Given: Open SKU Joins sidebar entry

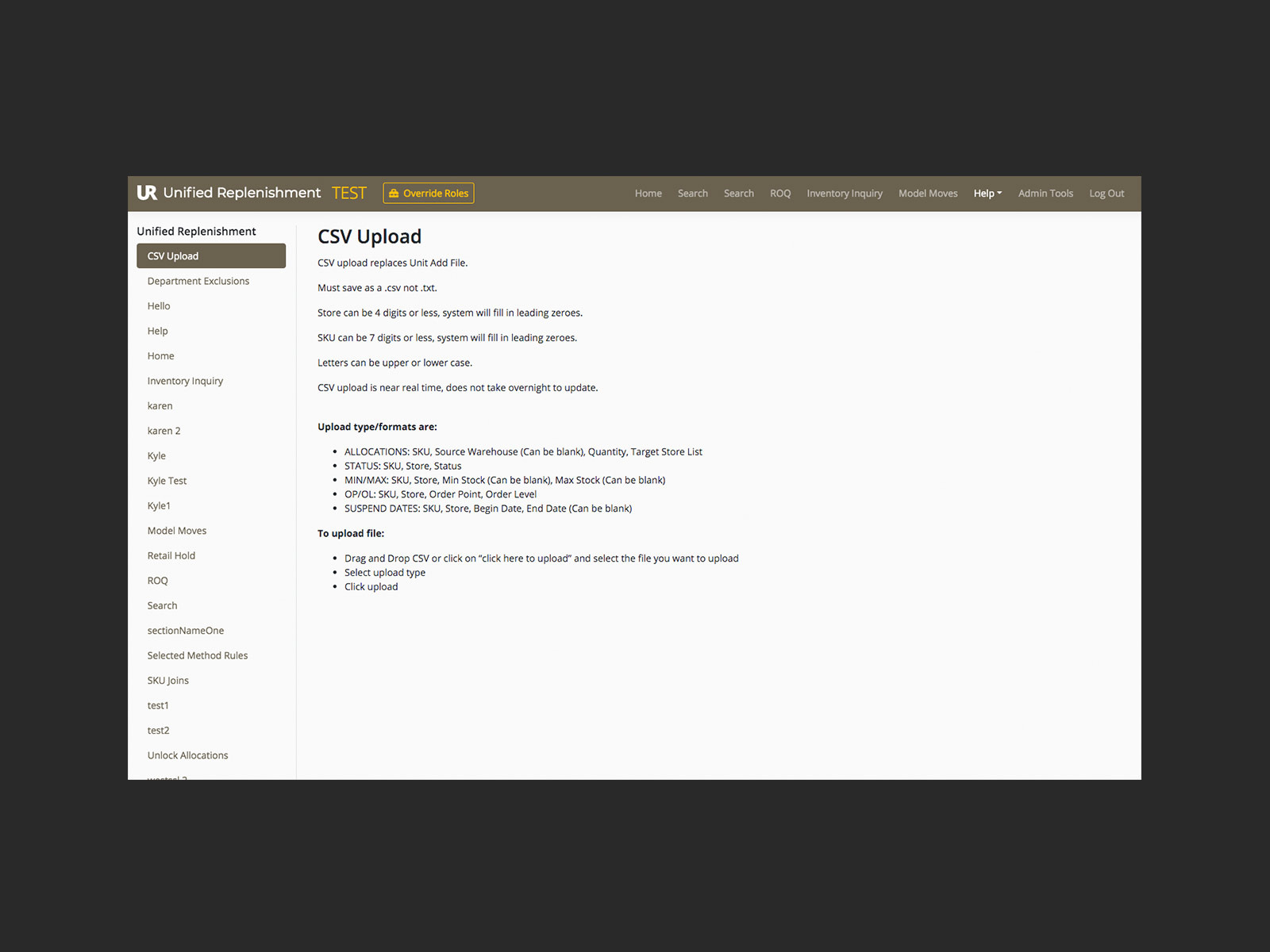Looking at the screenshot, I should point(168,681).
